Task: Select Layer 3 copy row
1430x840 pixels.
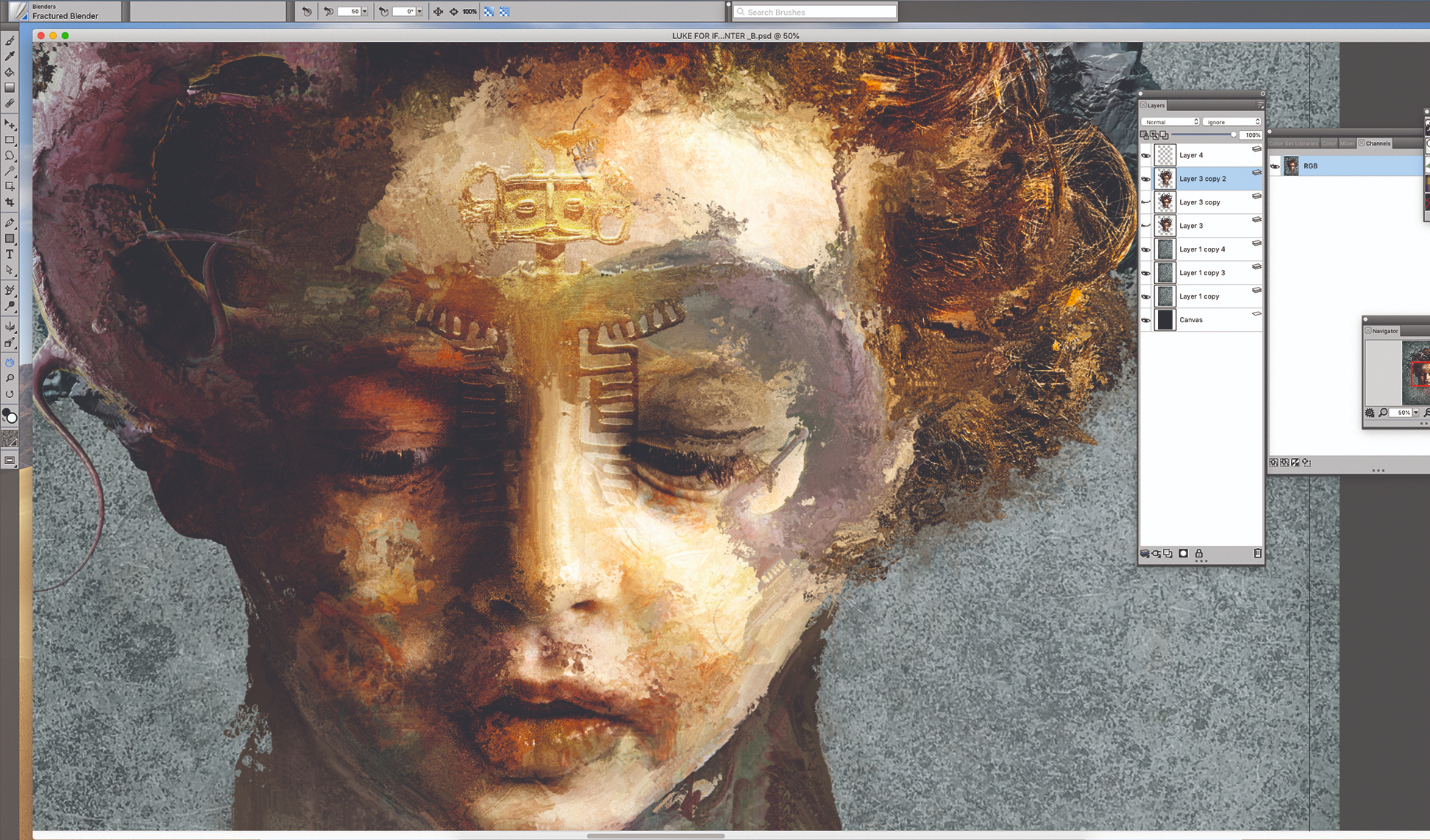Action: [1201, 202]
